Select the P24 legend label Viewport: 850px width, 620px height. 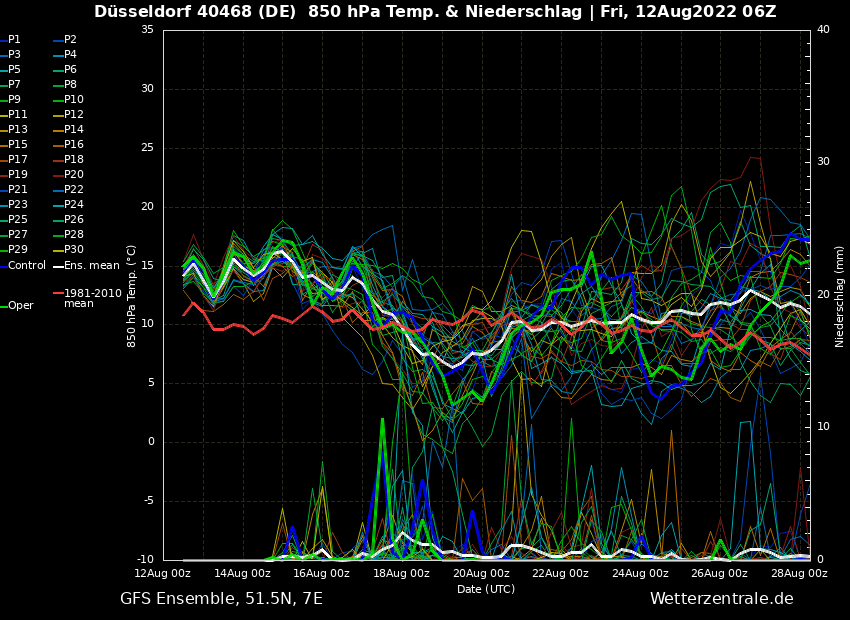(x=74, y=205)
